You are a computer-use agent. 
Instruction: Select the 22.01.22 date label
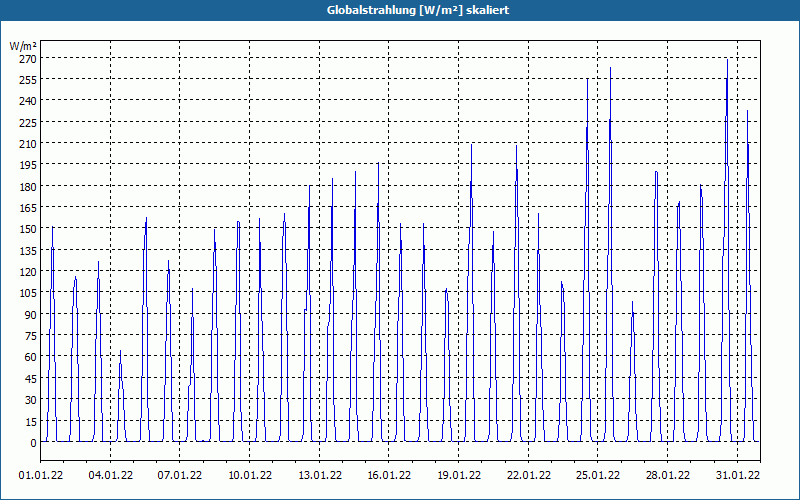coord(529,475)
